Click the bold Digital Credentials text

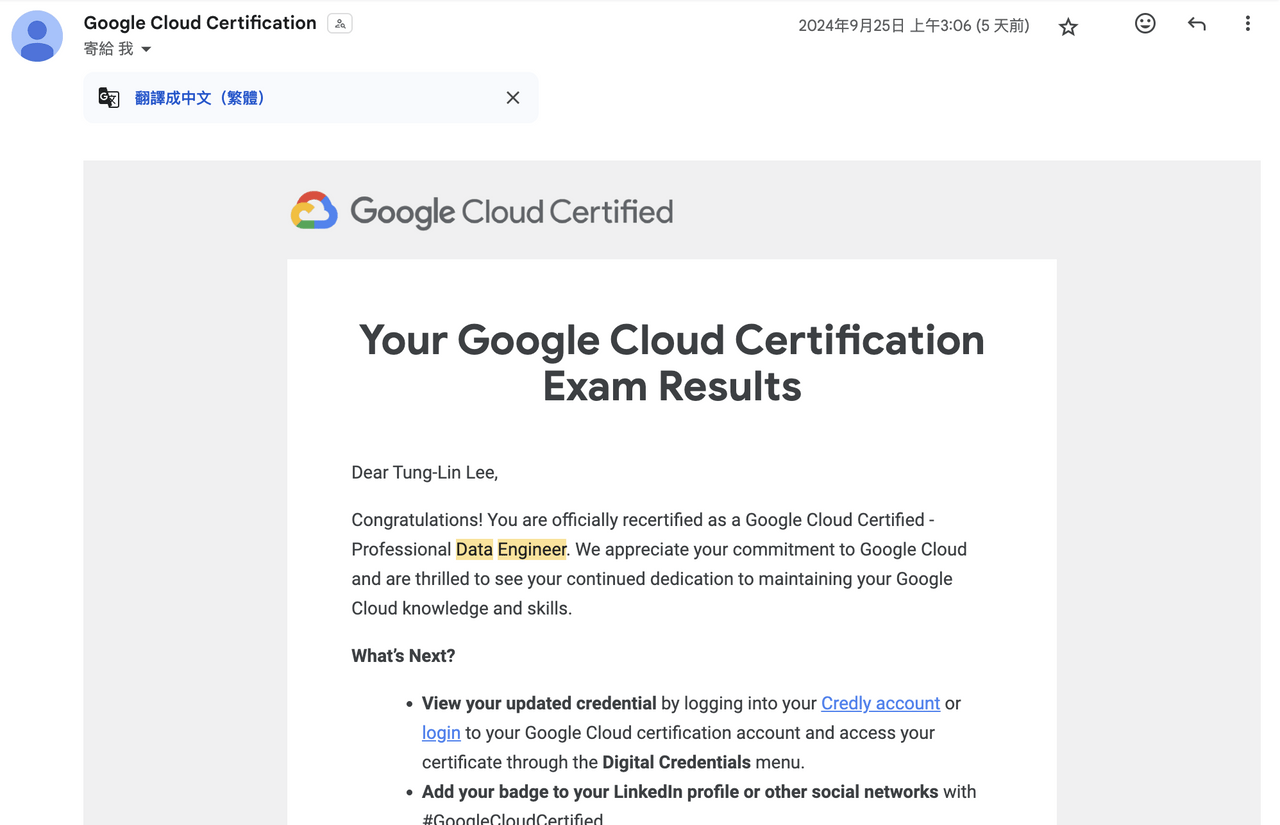point(676,762)
